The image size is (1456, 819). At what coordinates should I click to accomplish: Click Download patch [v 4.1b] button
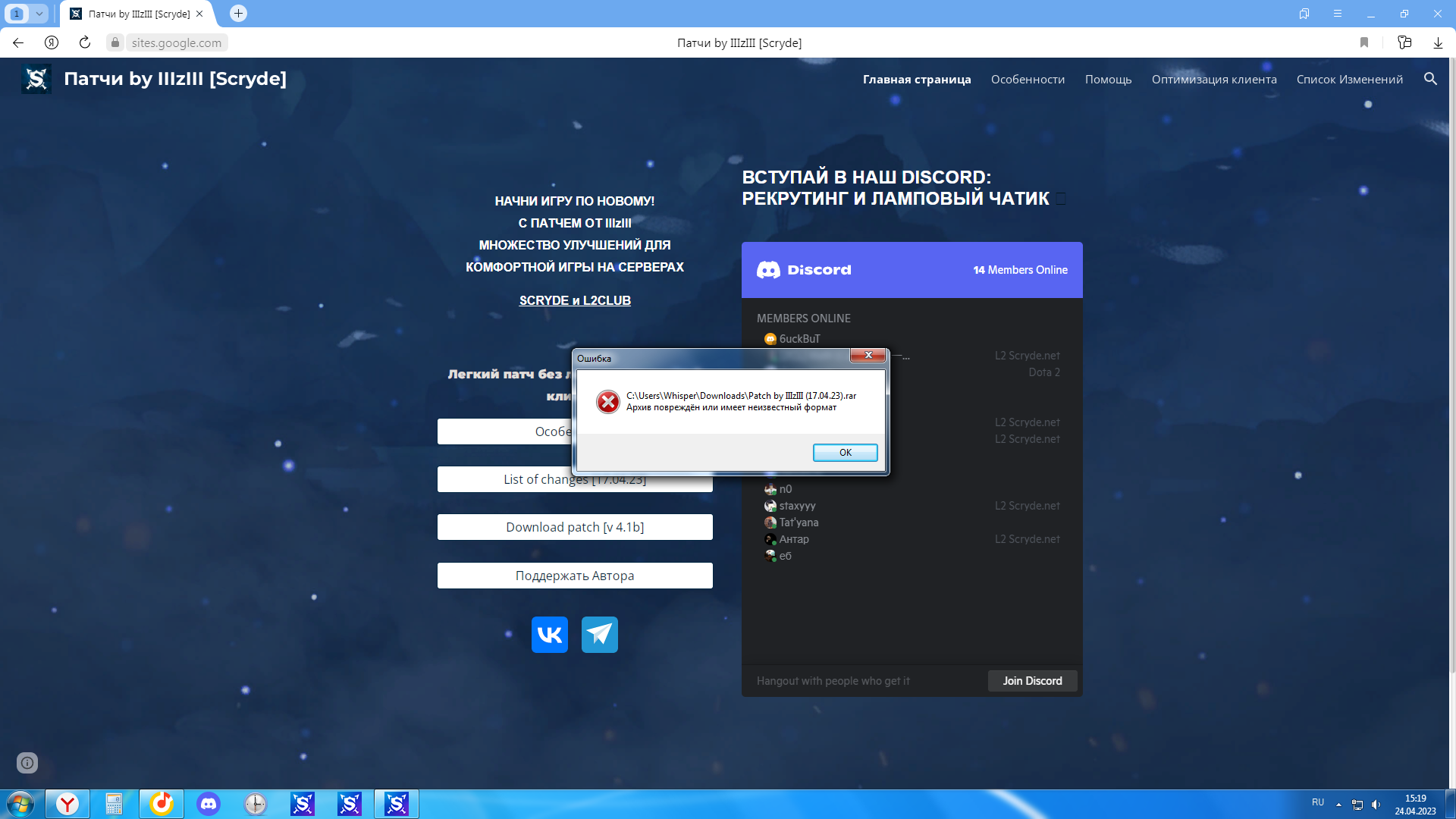pos(575,527)
